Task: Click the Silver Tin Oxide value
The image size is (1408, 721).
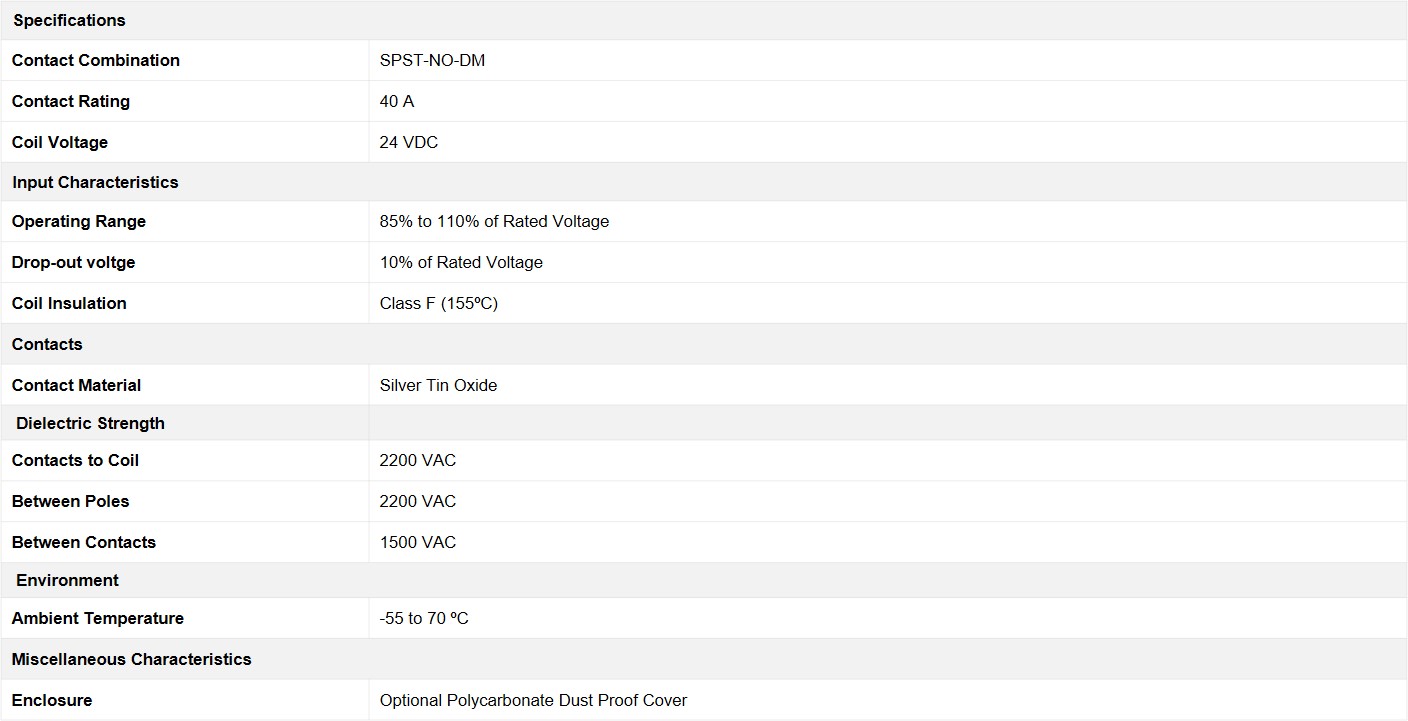Action: (x=438, y=385)
